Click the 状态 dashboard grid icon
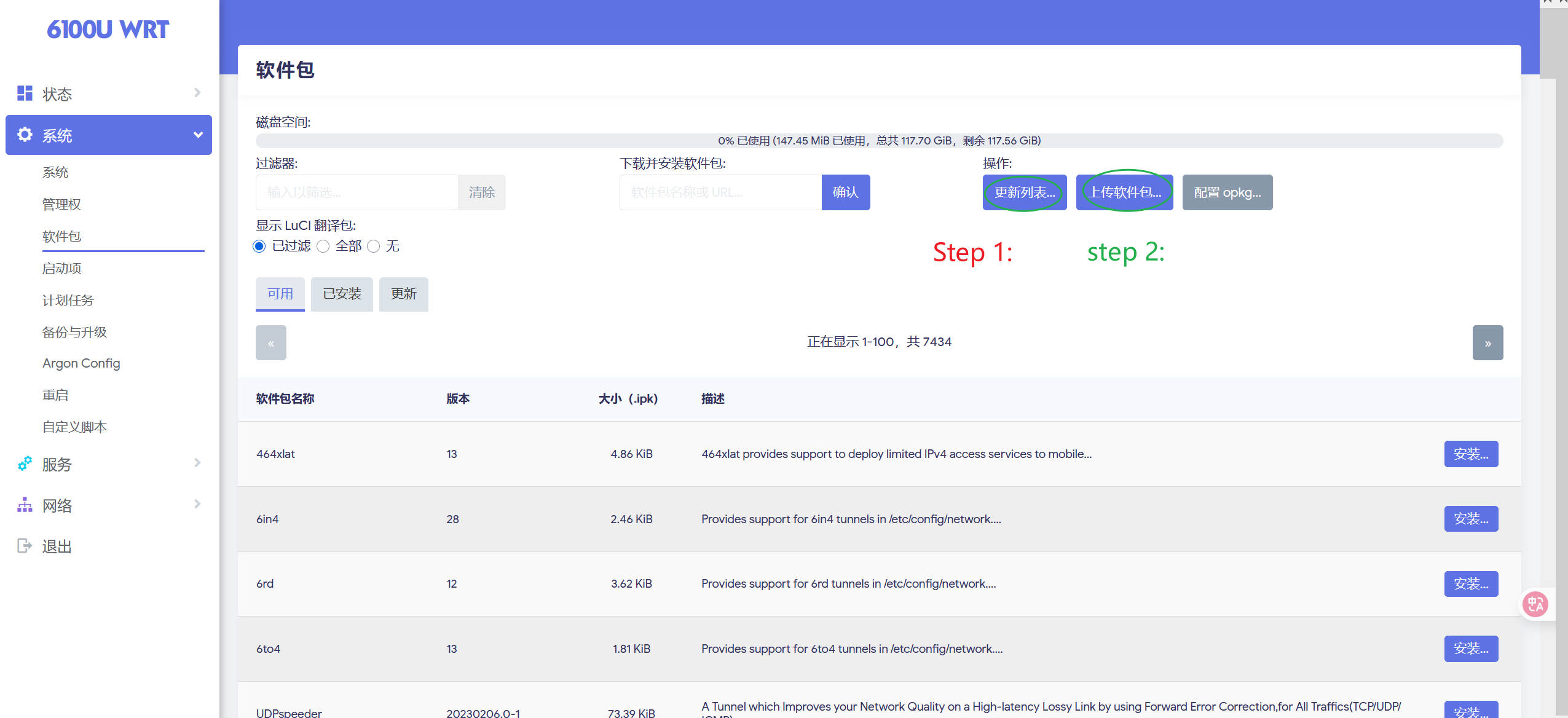Screen dimensions: 1568x718 click(25, 93)
